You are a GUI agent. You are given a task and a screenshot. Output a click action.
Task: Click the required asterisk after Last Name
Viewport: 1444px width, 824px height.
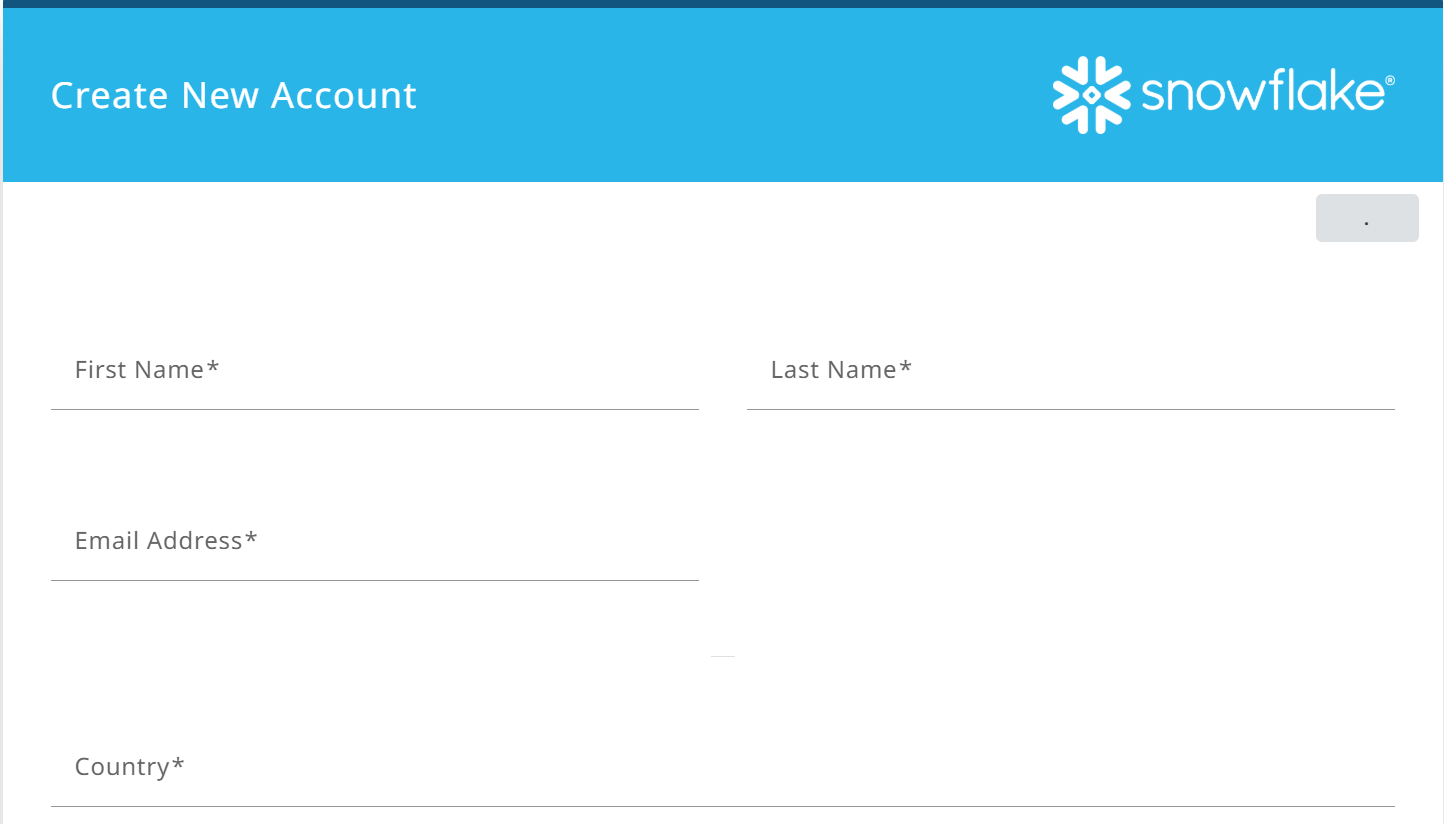(905, 367)
